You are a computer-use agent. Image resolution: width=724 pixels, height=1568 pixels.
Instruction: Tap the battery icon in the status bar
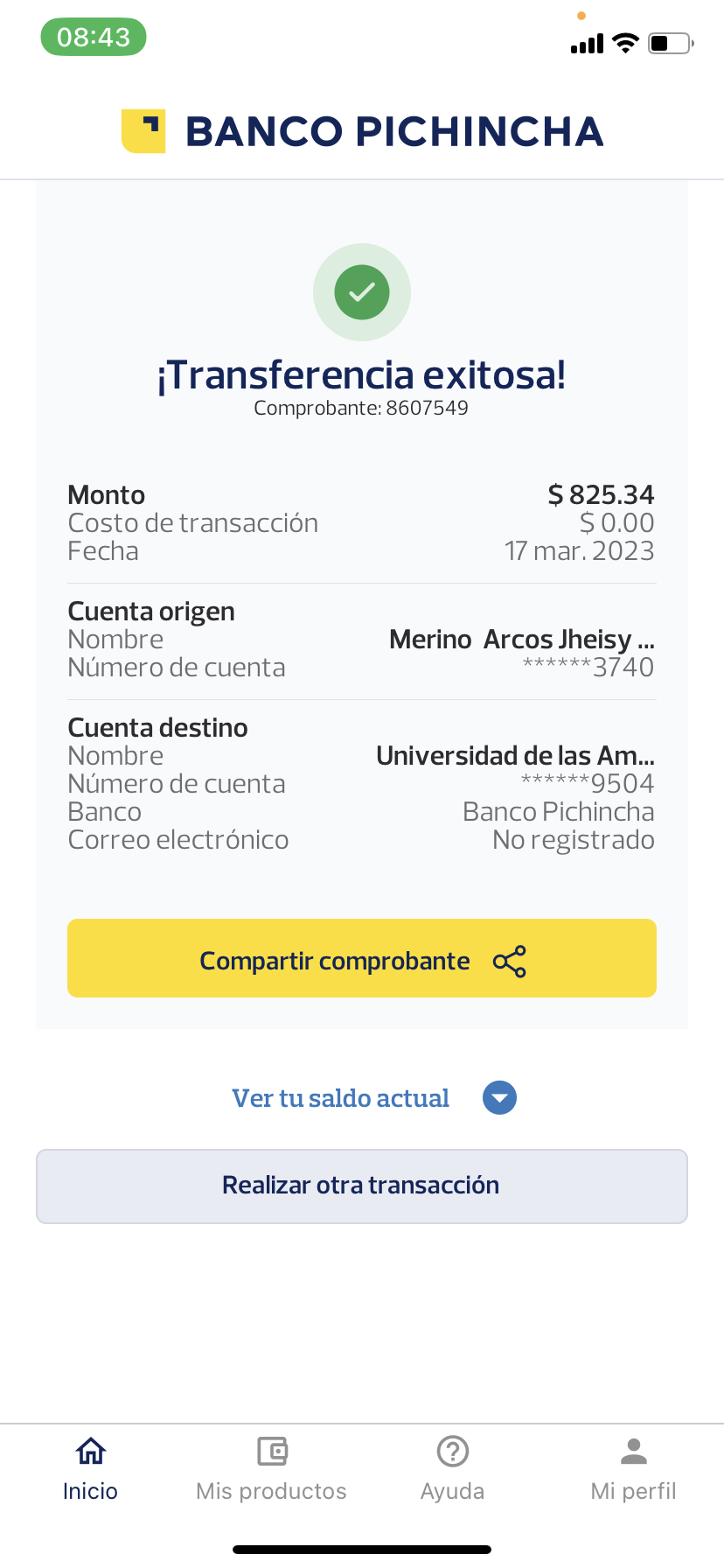coord(671,43)
